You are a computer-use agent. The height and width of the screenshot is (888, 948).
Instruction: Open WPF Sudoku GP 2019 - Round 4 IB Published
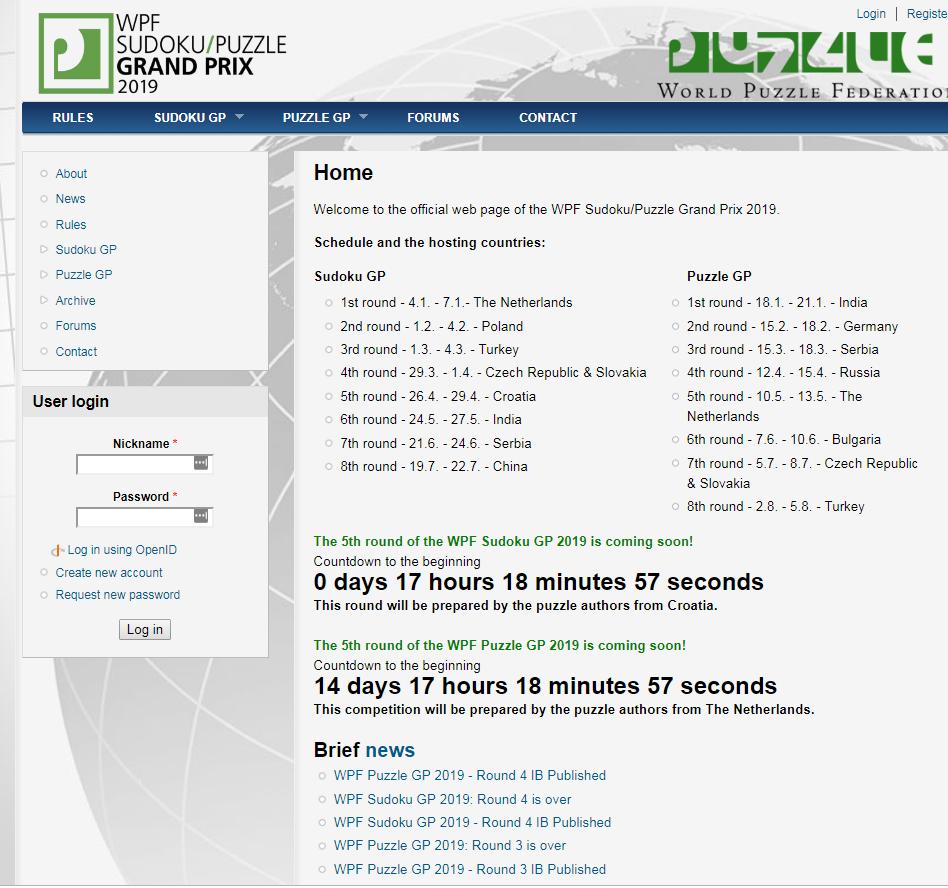(x=472, y=822)
